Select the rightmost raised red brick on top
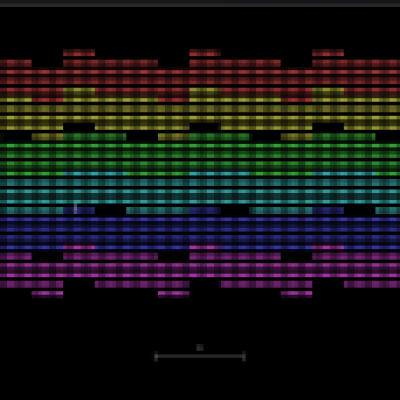Screen dimensions: 400x400 328,53
